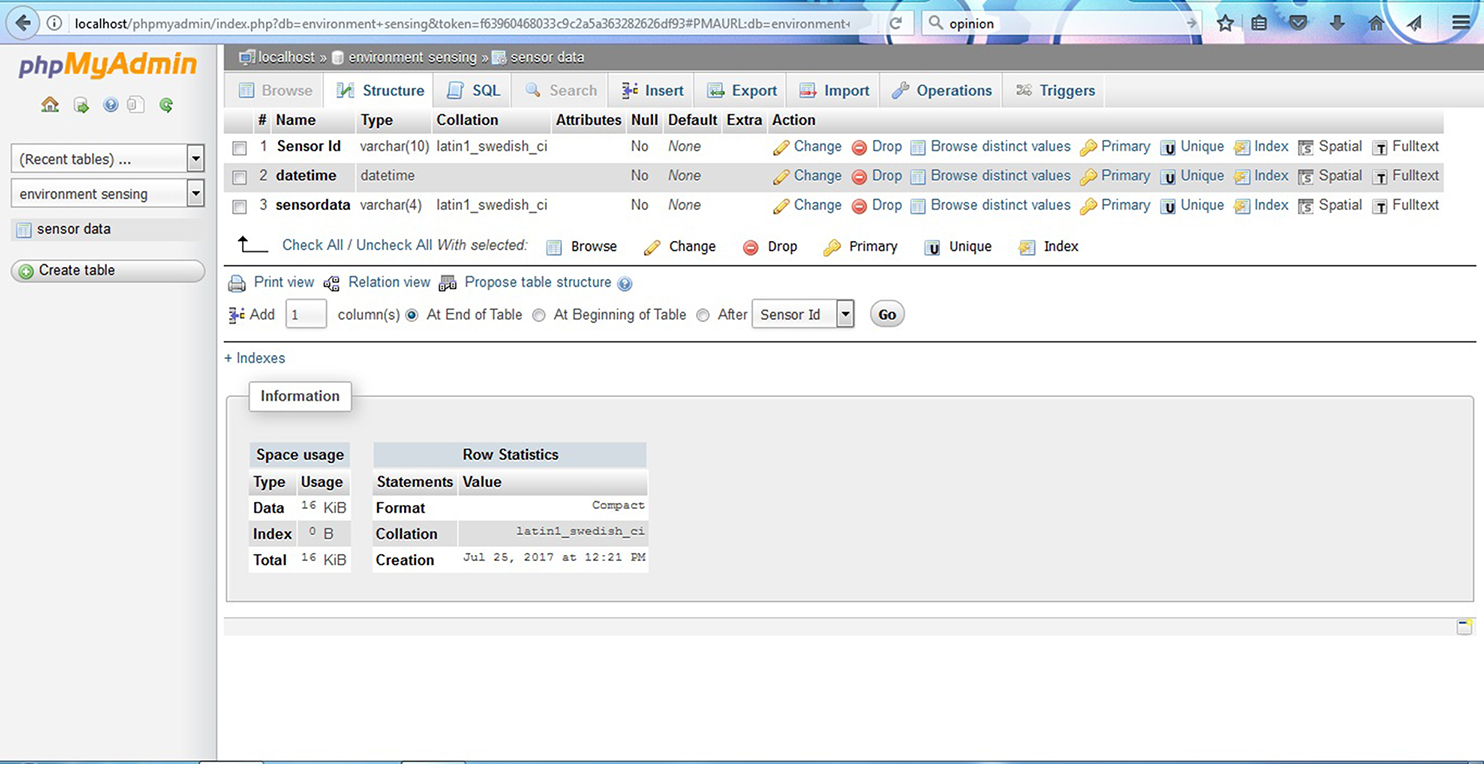The width and height of the screenshot is (1484, 764).
Task: Open the blue help documentation icon
Action: click(111, 105)
